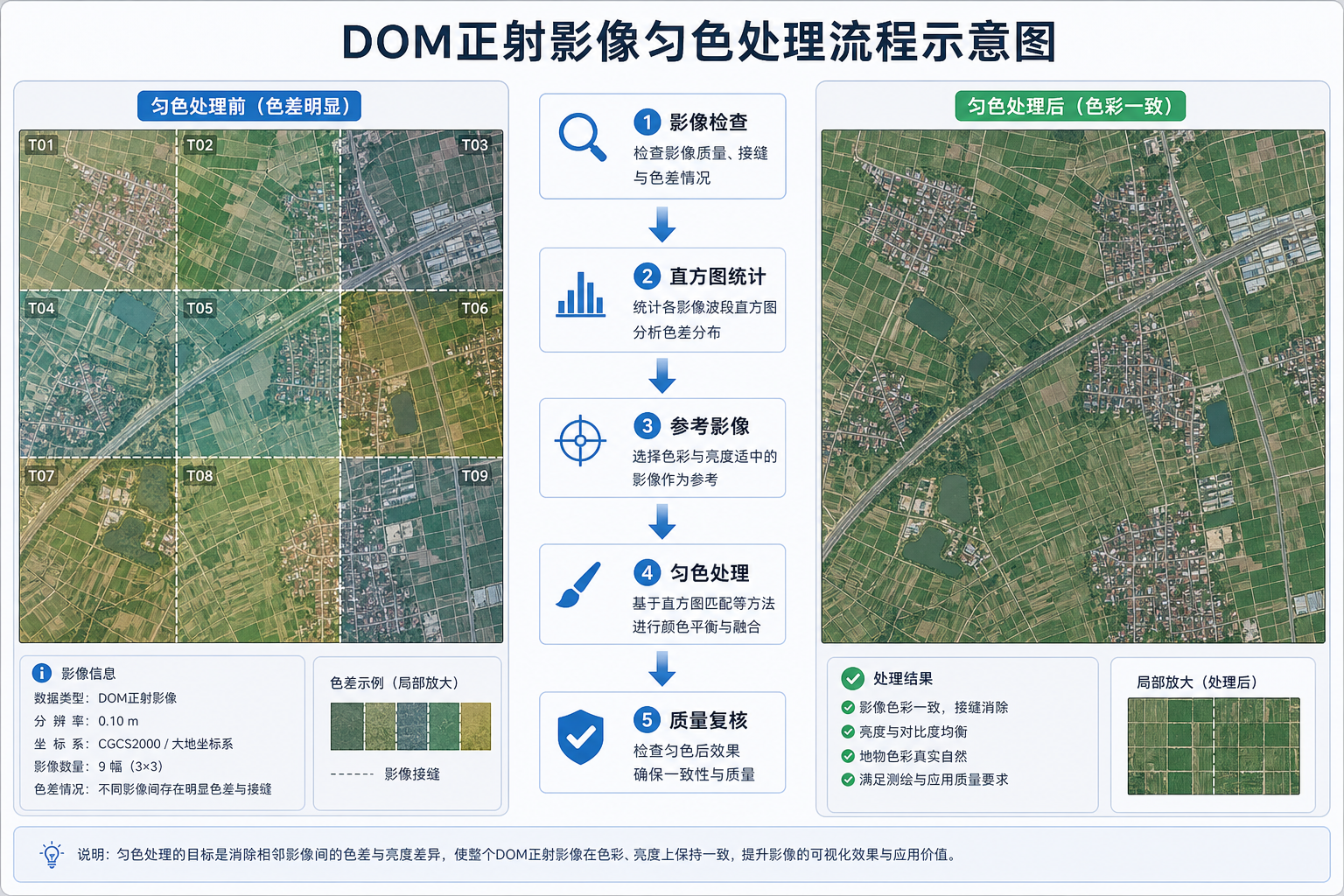This screenshot has height=896, width=1344.
Task: Click the number 4 badge beside 匀色处理
Action: (x=647, y=573)
